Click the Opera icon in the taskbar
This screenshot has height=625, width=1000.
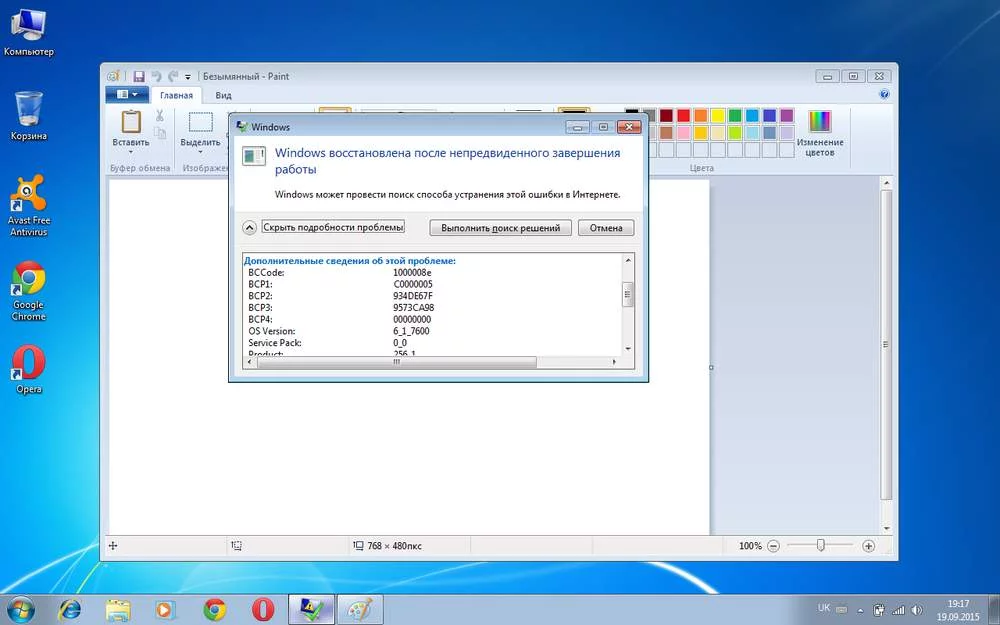[x=263, y=609]
